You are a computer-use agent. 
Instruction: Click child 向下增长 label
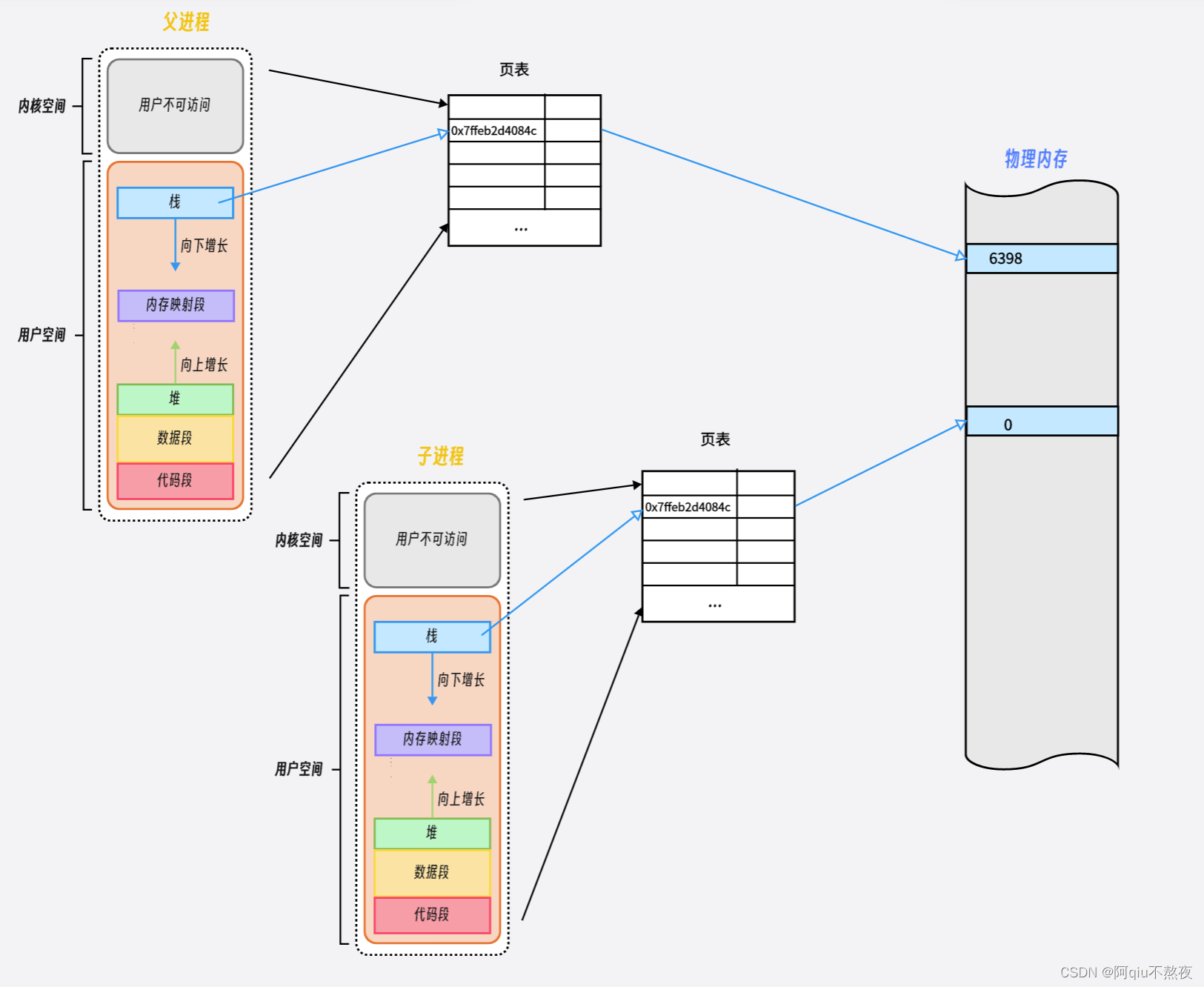[461, 680]
